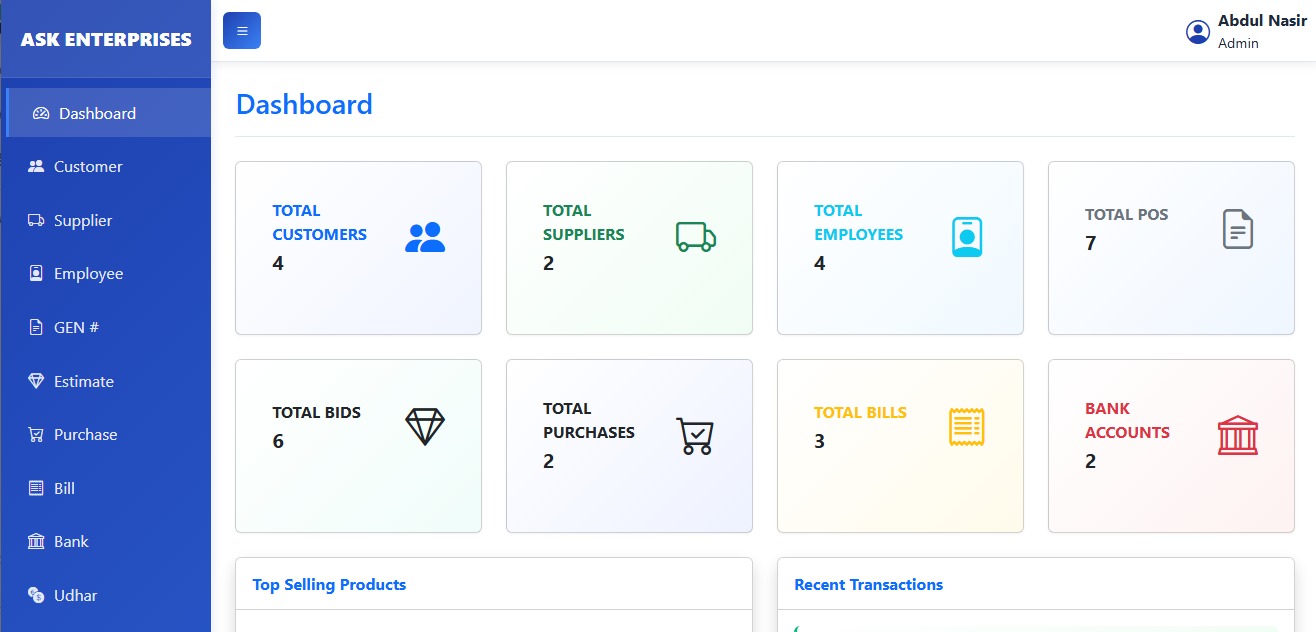
Task: Navigate to Estimate in the sidebar
Action: pos(83,382)
